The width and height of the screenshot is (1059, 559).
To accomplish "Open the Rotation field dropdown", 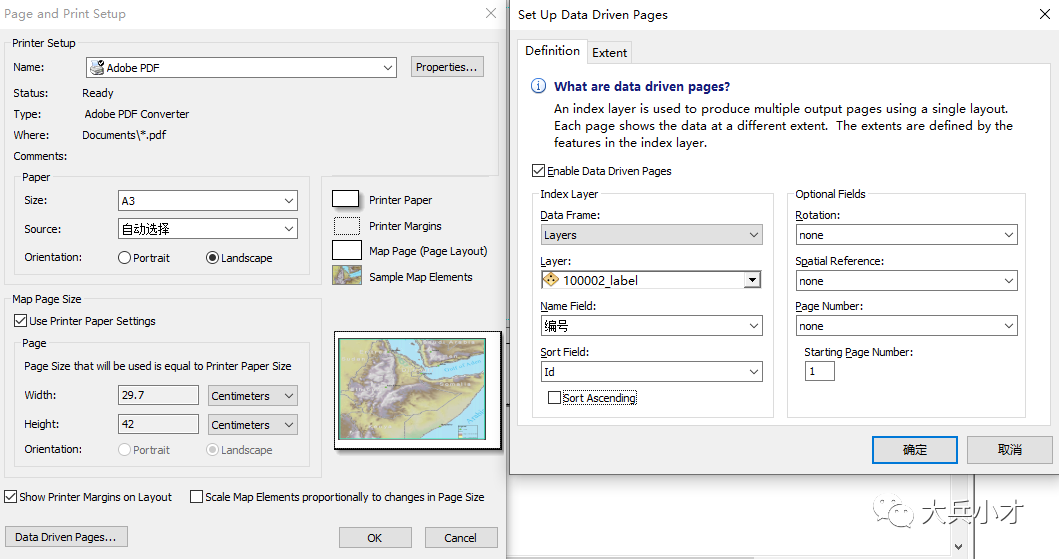I will [x=906, y=235].
